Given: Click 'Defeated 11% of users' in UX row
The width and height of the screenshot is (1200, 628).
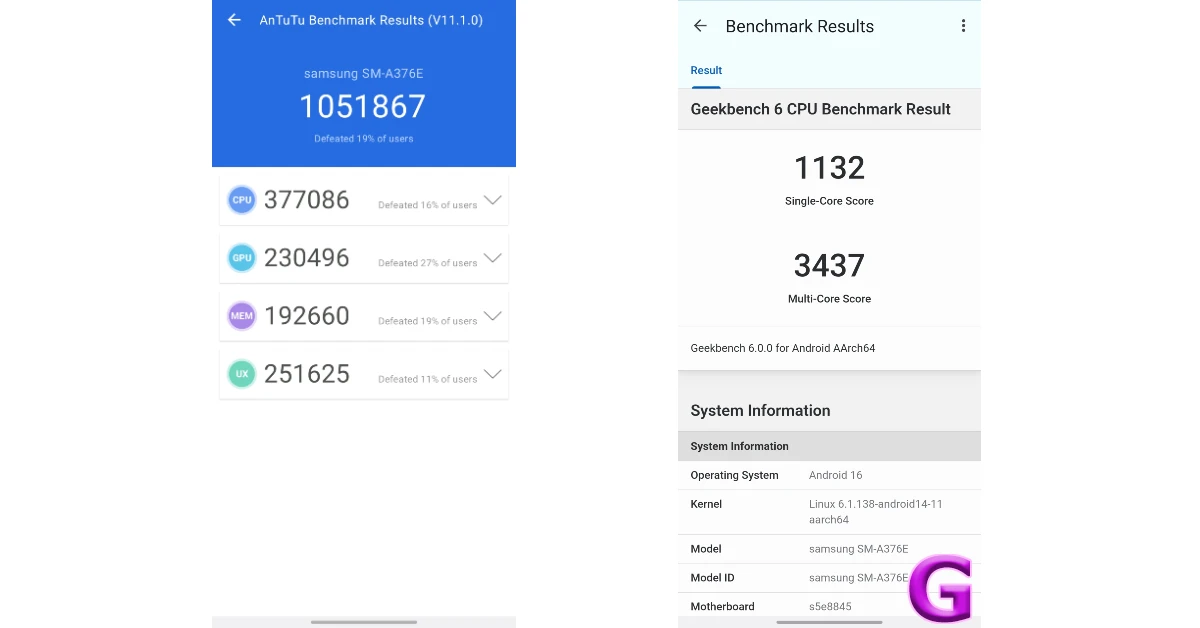Looking at the screenshot, I should click(427, 379).
